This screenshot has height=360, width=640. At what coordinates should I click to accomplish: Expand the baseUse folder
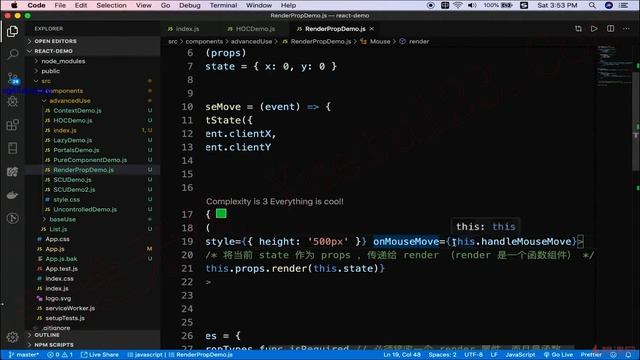62,219
